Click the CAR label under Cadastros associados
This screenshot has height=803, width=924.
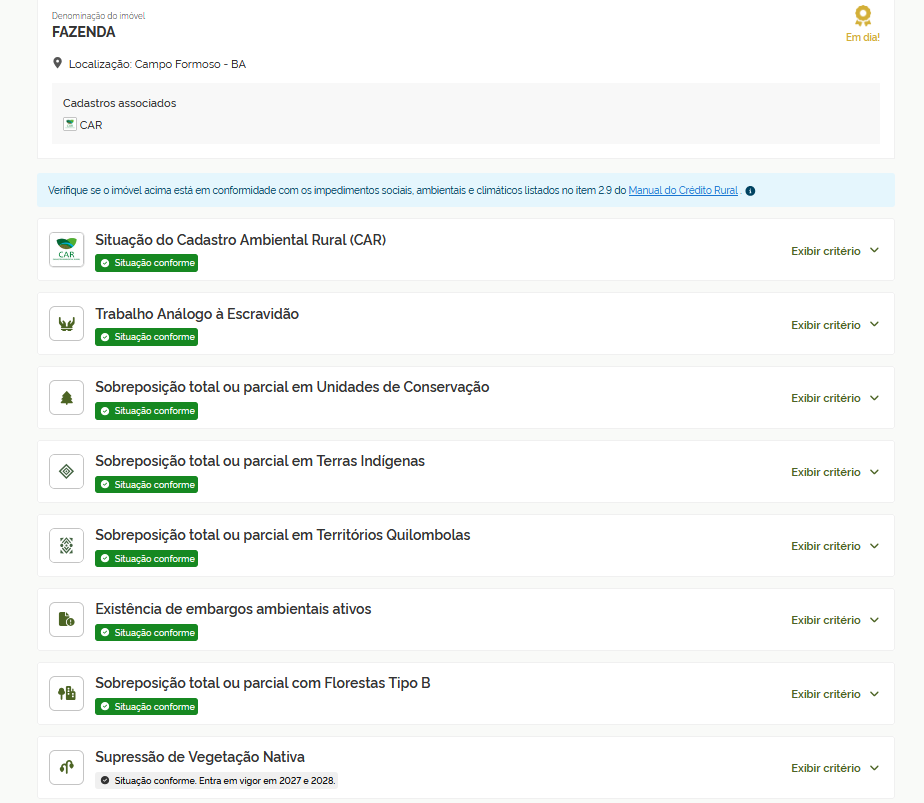click(91, 125)
